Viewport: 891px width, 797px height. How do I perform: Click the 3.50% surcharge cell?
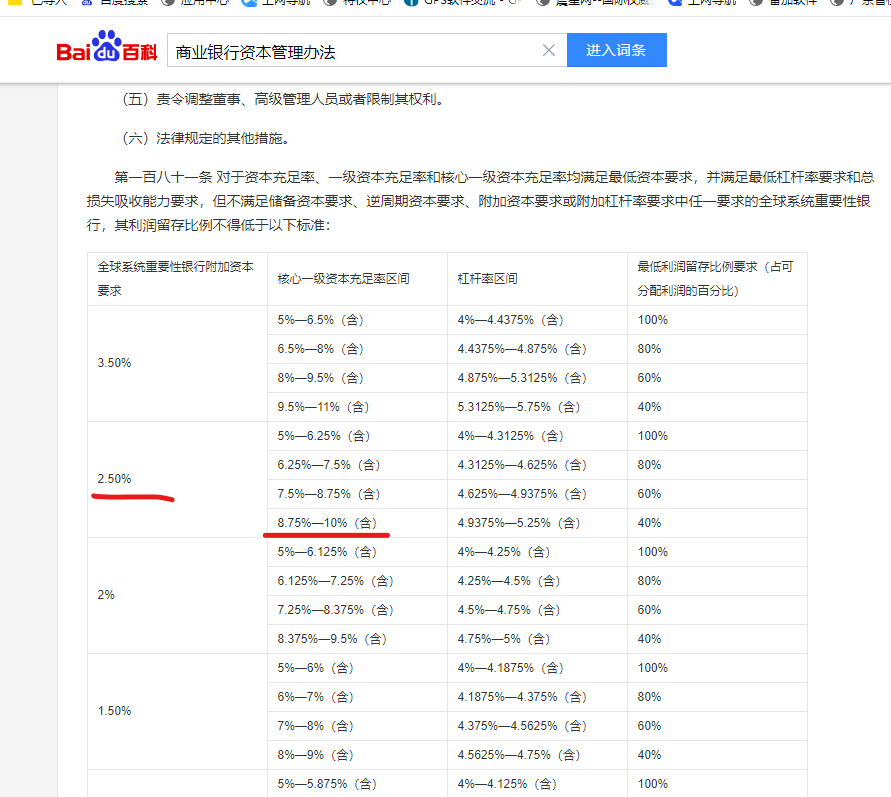pyautogui.click(x=114, y=363)
